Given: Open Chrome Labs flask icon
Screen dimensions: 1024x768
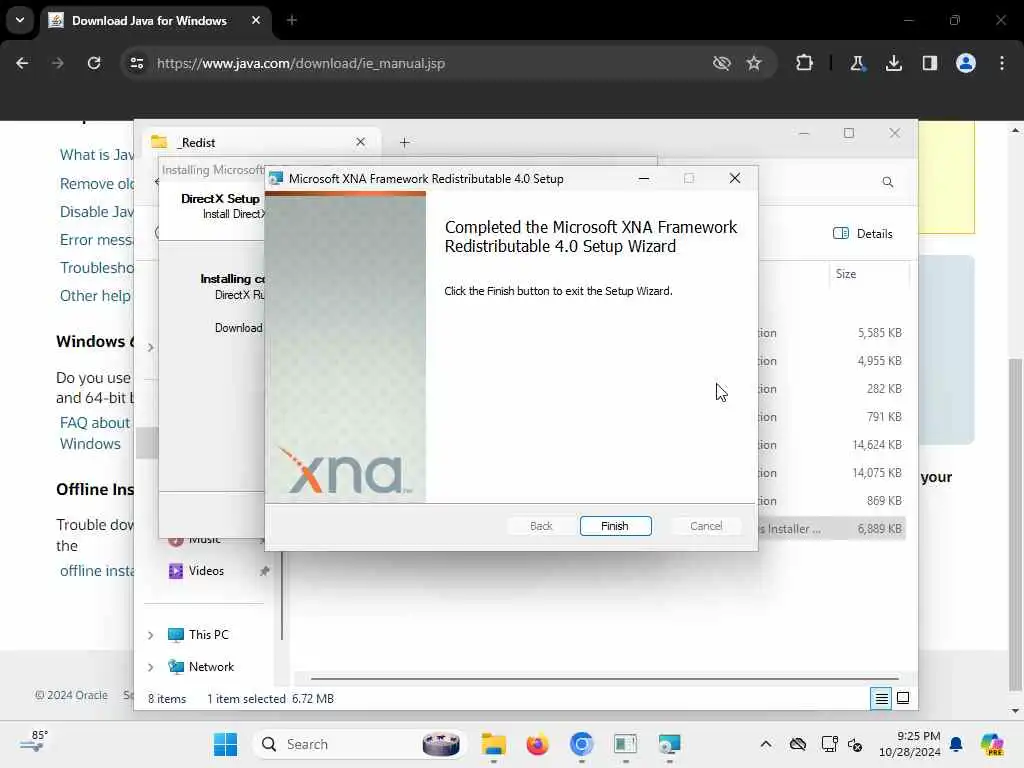Looking at the screenshot, I should tap(857, 63).
